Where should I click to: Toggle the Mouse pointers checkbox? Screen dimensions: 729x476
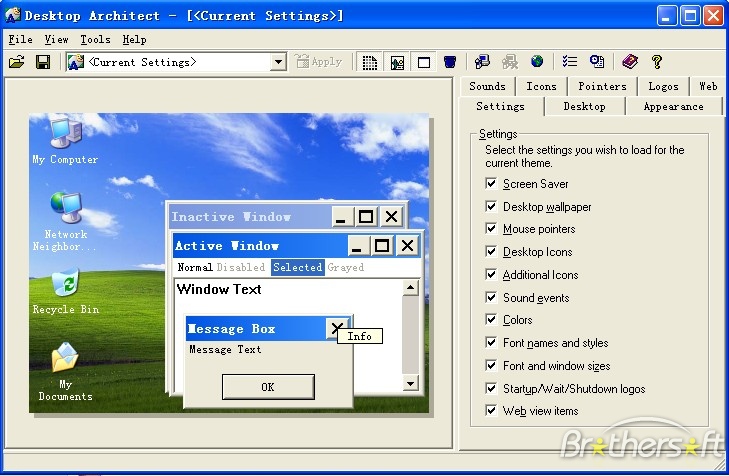(491, 228)
